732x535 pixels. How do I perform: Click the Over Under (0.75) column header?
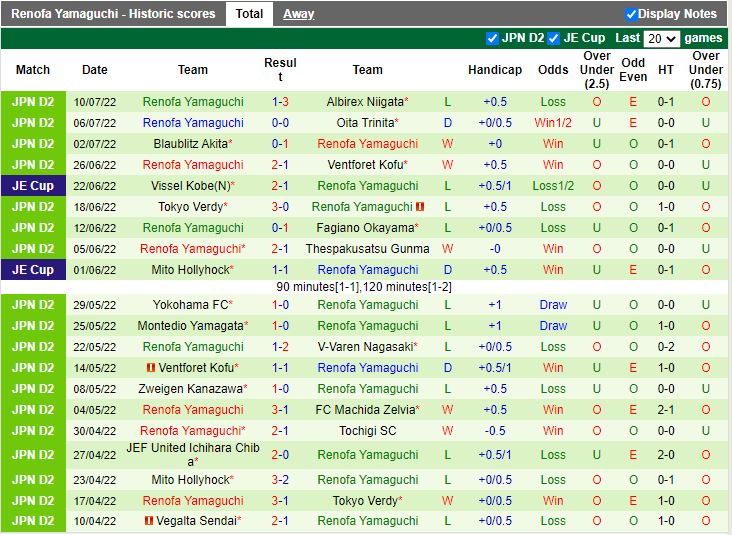[705, 70]
